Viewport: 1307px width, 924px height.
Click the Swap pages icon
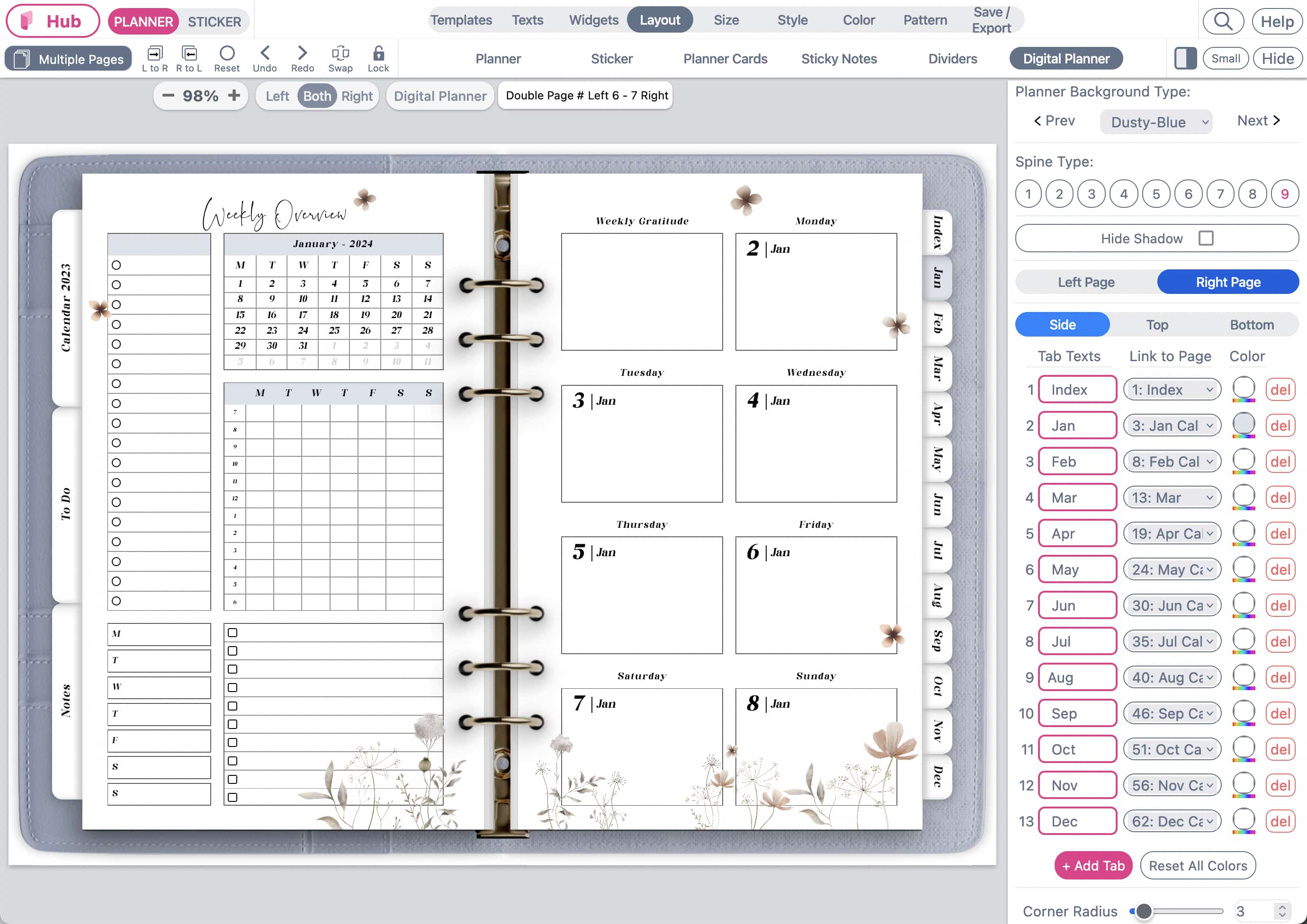pyautogui.click(x=340, y=54)
